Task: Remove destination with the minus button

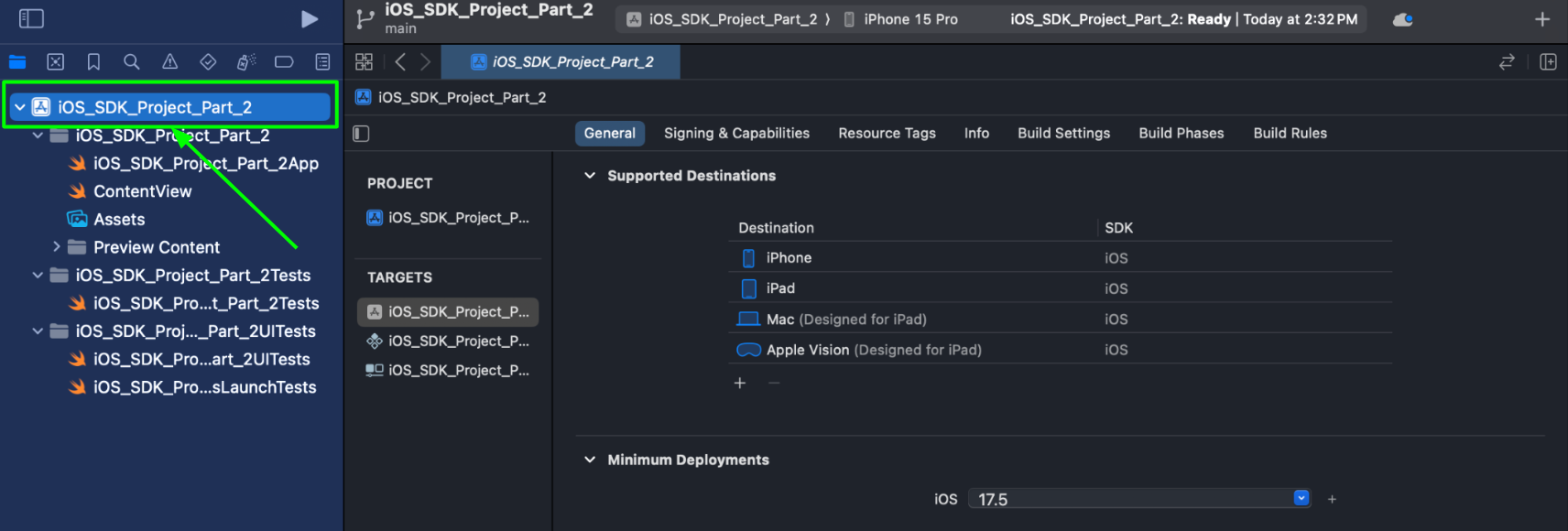Action: (x=774, y=383)
